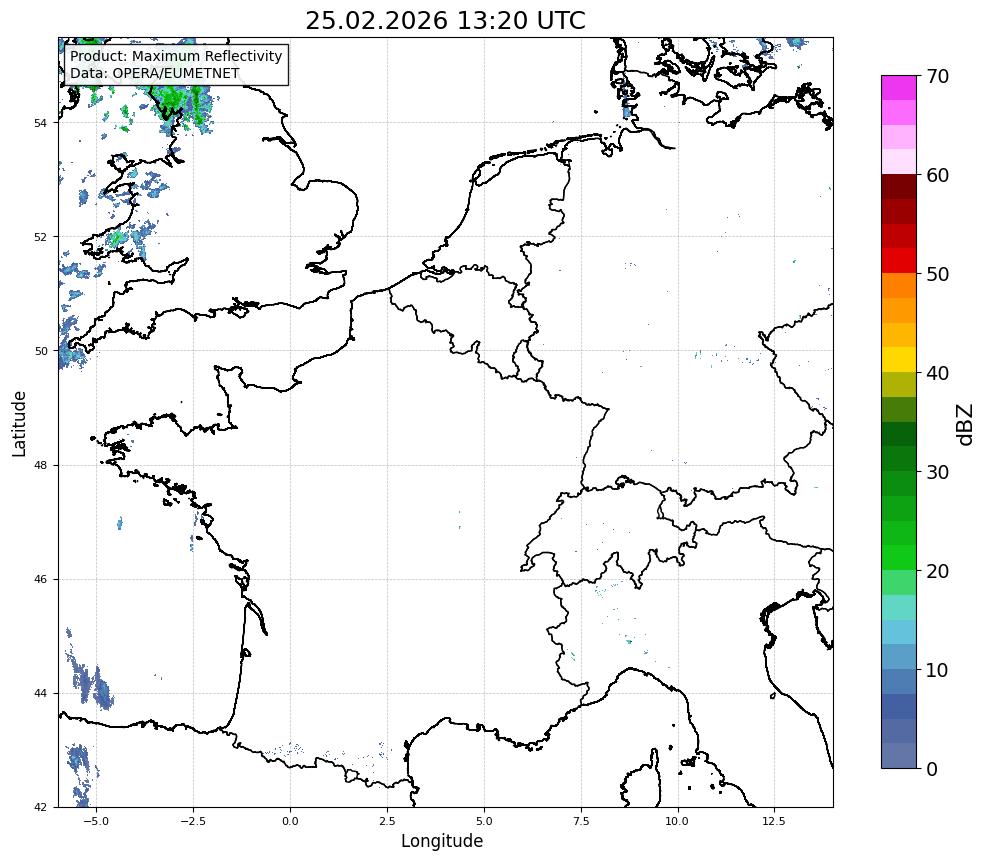
Task: Click the light cyan colorbar segment below 20
Action: [899, 607]
